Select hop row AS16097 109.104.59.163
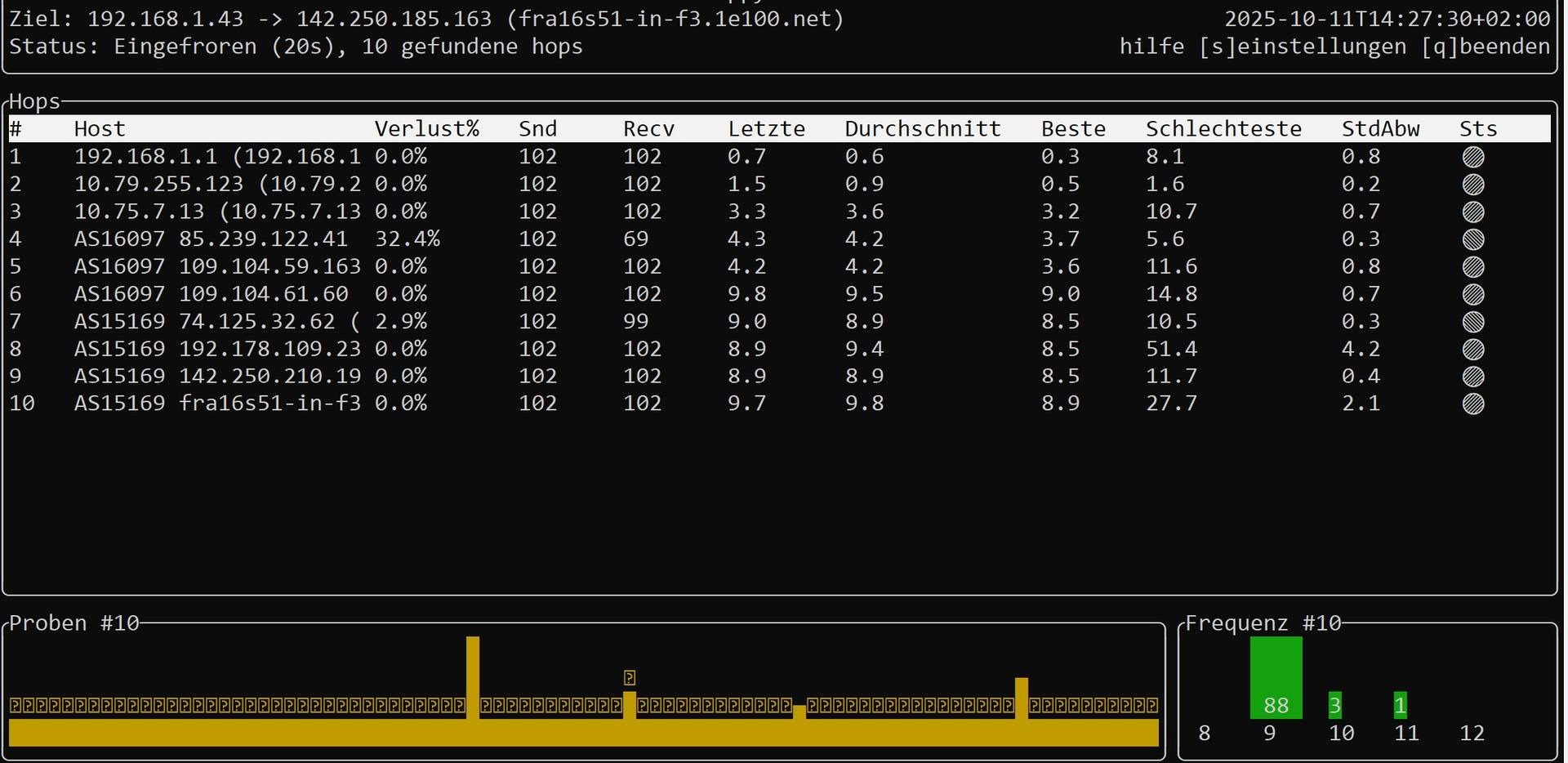 coord(779,267)
